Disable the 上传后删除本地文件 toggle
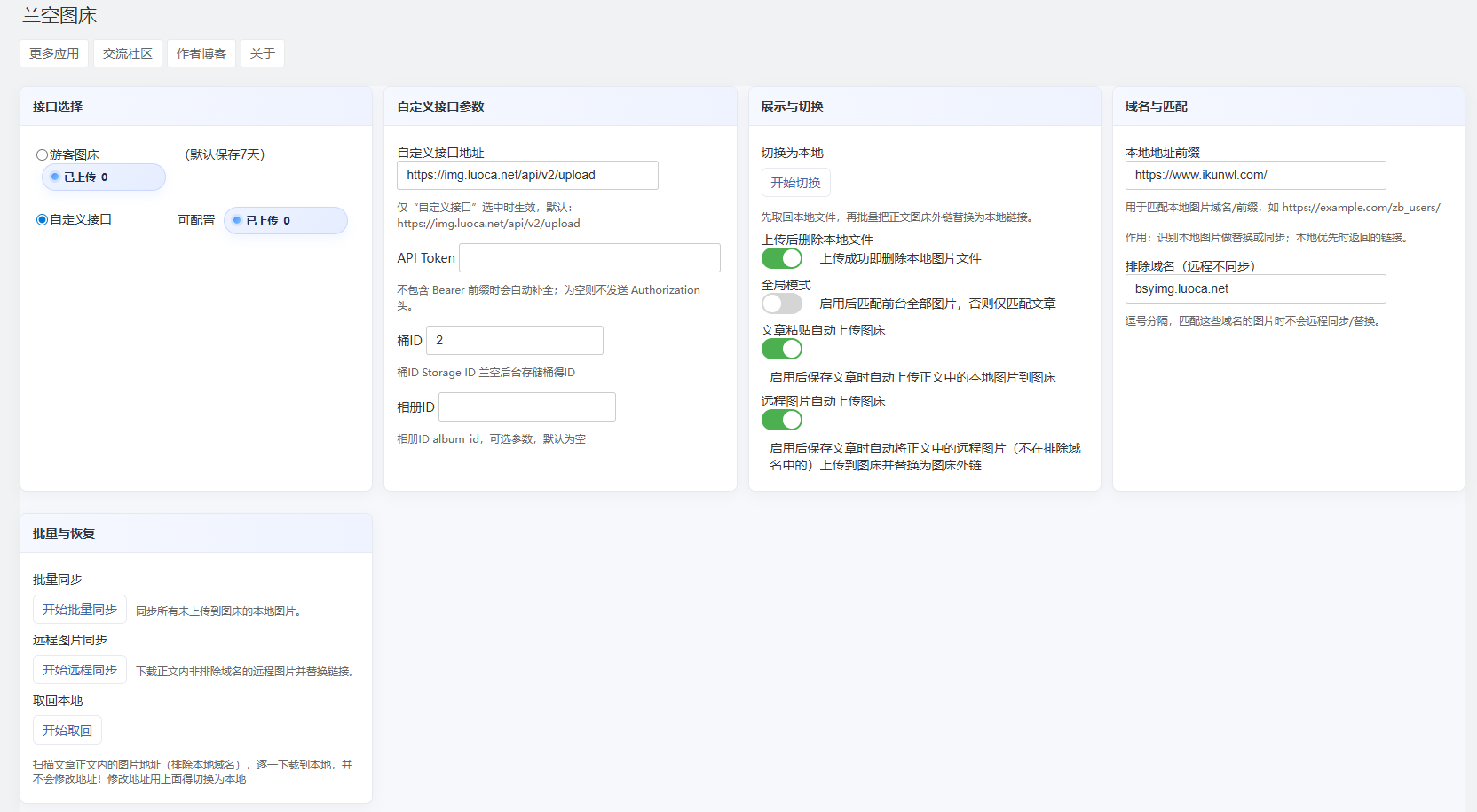This screenshot has height=812, width=1477. click(781, 258)
